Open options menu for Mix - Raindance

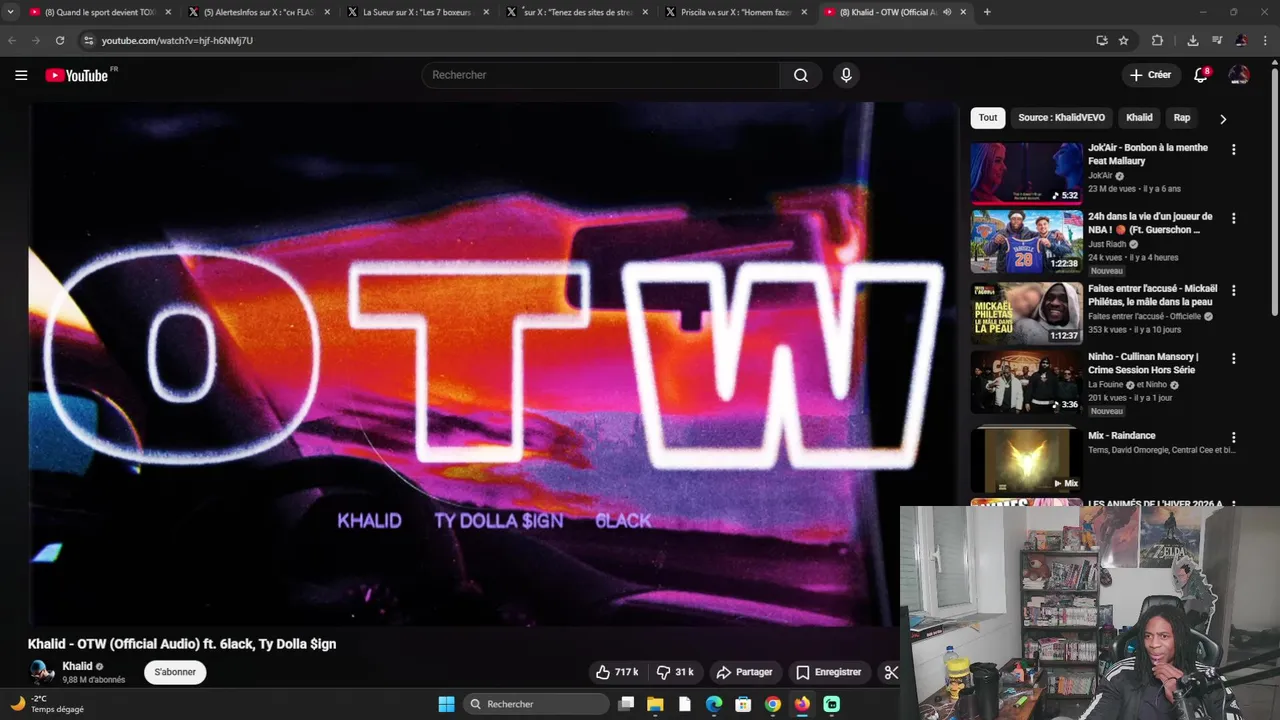click(x=1233, y=437)
